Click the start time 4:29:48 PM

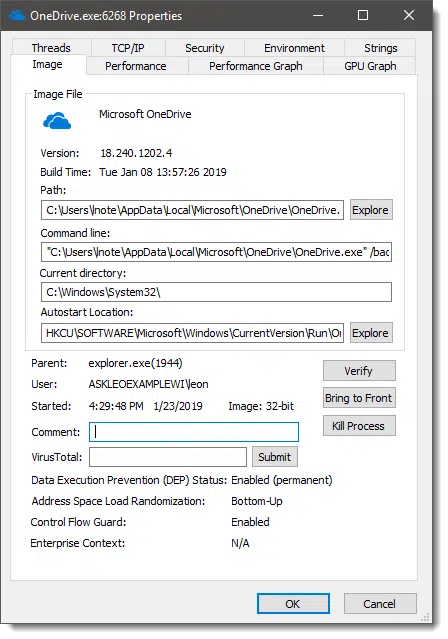click(116, 406)
